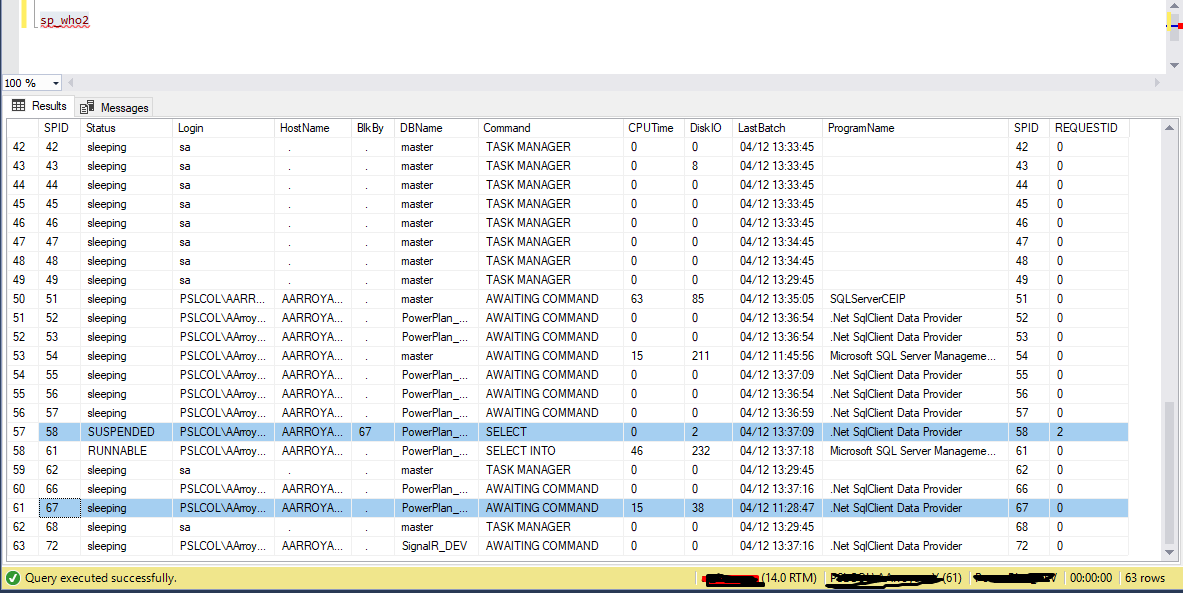Click the Results tab grid icon
Viewport: 1183px width, 593px height.
click(x=20, y=105)
